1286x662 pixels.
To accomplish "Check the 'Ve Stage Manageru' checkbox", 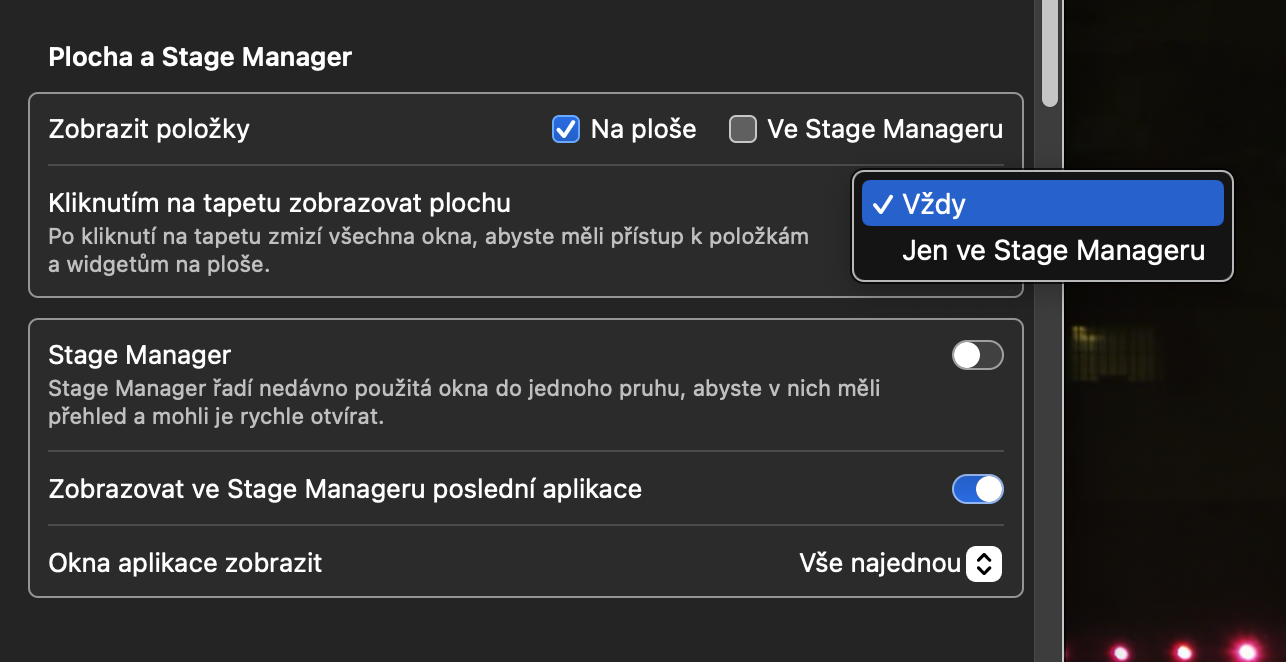I will coord(743,129).
